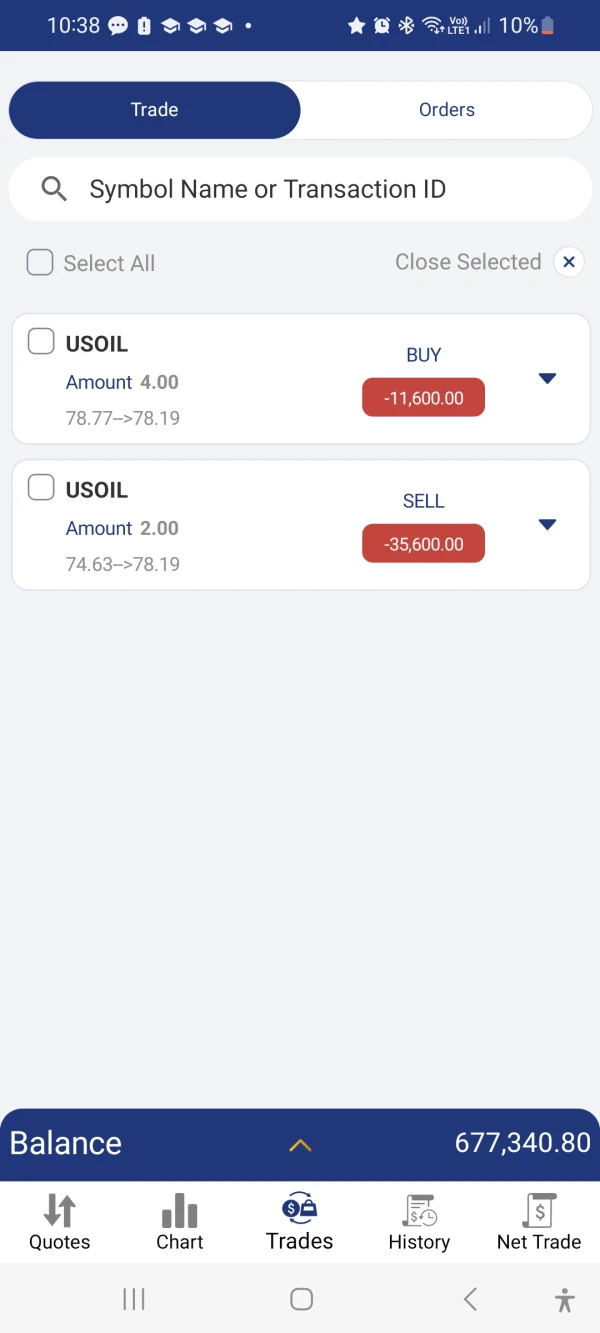Viewport: 600px width, 1333px height.
Task: Tap the Trades icon in bottom bar
Action: [x=300, y=1209]
